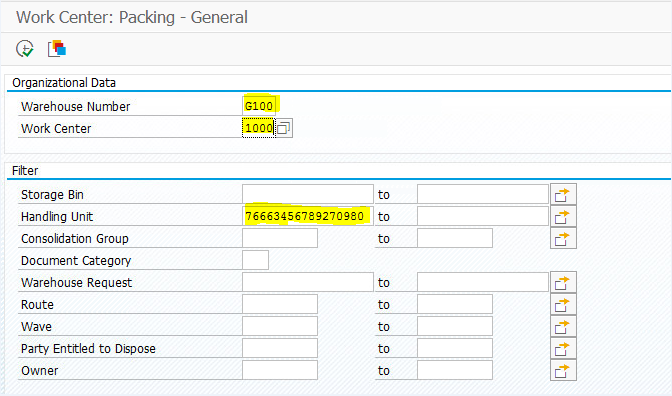Open multiple selection for Owner
Image resolution: width=672 pixels, height=396 pixels.
click(563, 370)
